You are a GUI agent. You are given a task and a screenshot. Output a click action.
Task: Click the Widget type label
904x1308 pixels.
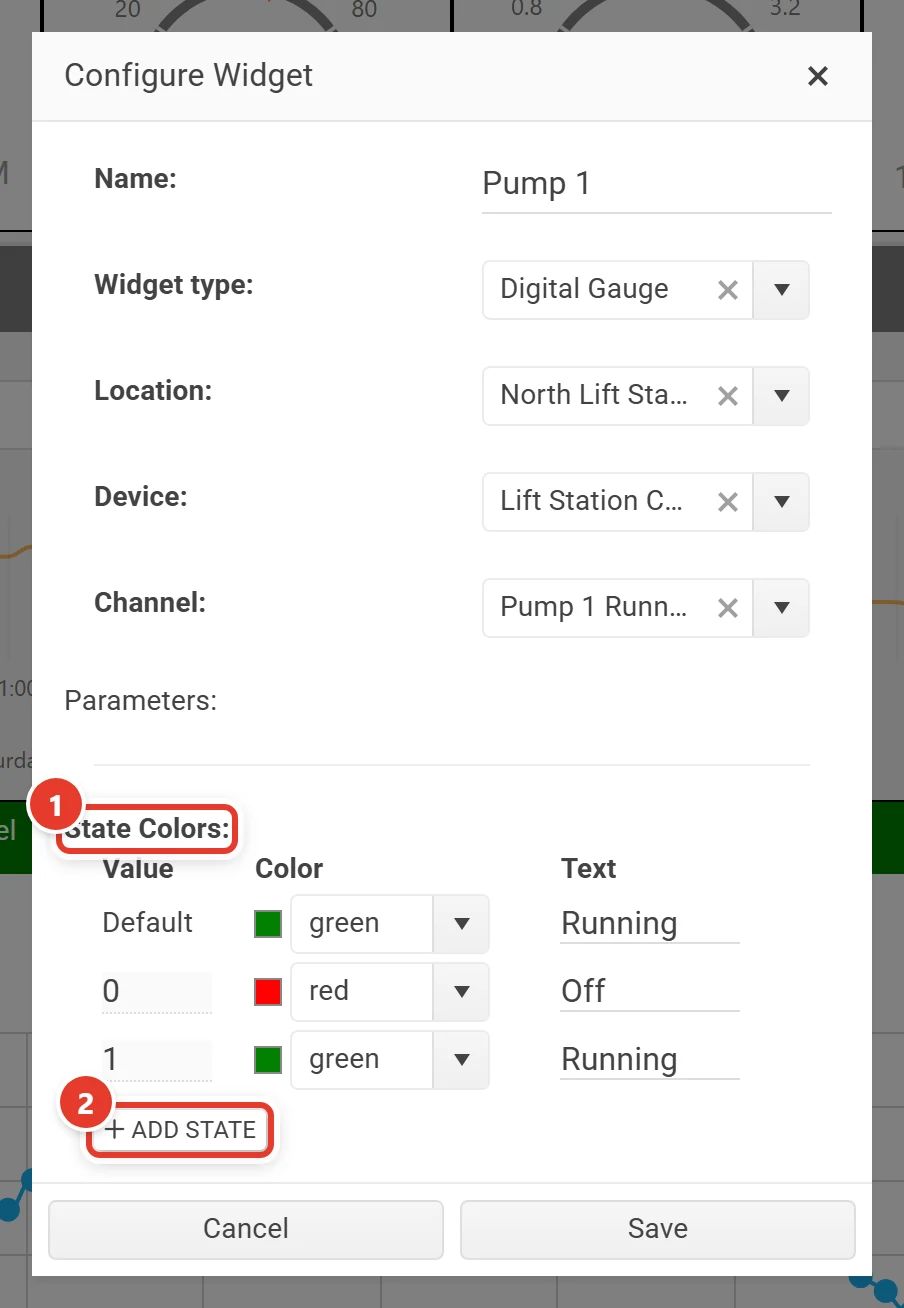pyautogui.click(x=174, y=285)
